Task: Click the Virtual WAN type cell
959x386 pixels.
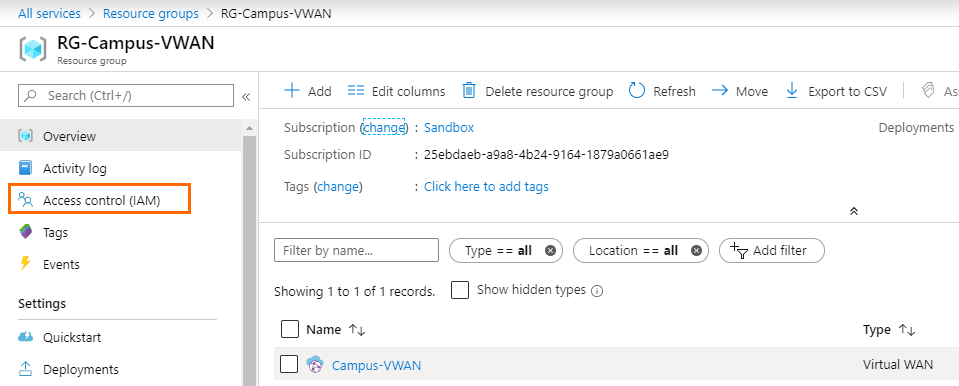Action: [898, 365]
